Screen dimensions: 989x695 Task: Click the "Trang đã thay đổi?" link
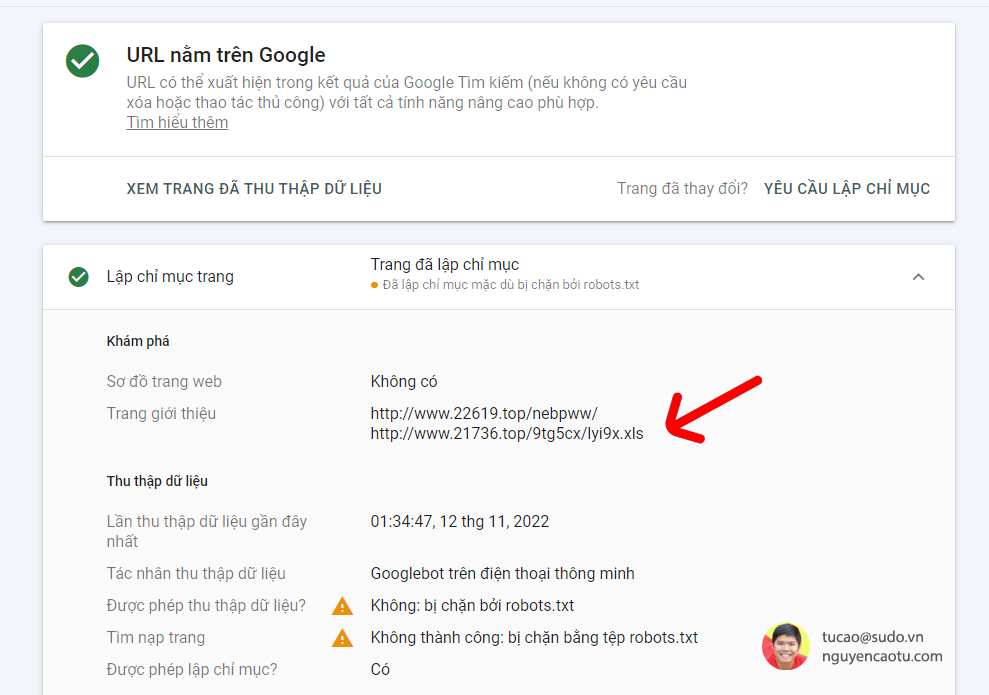click(x=682, y=188)
